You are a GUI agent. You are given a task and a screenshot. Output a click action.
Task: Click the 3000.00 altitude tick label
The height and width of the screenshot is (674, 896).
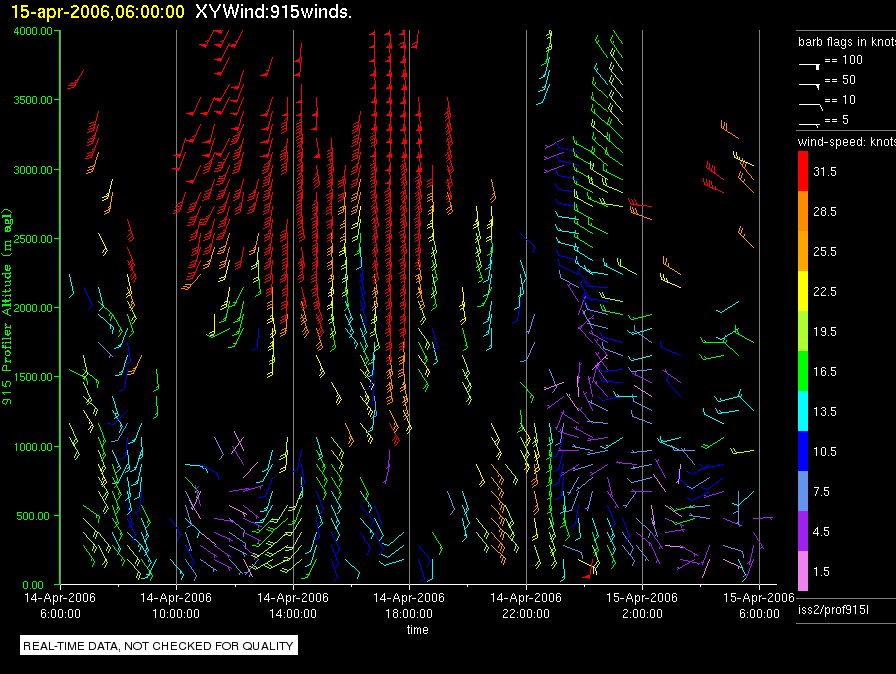(33, 170)
